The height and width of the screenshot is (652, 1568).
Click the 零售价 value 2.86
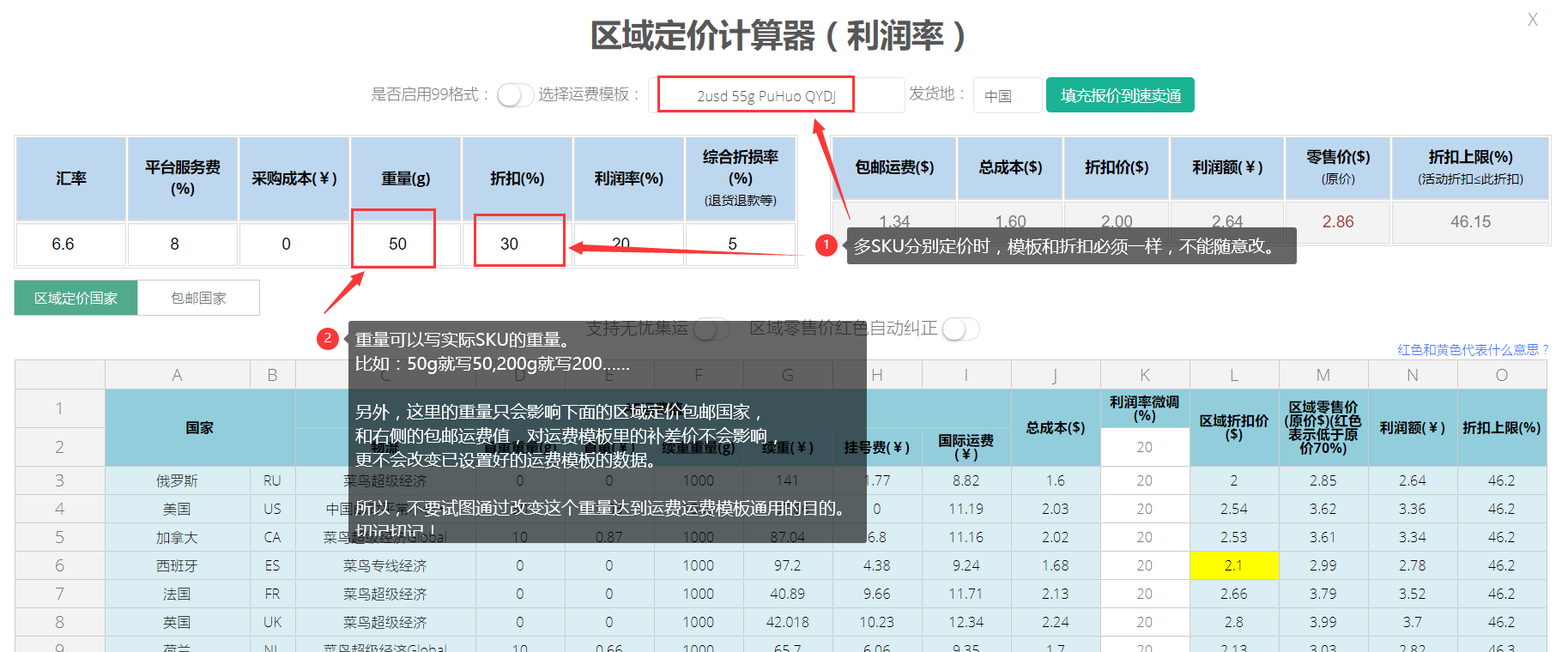point(1338,222)
